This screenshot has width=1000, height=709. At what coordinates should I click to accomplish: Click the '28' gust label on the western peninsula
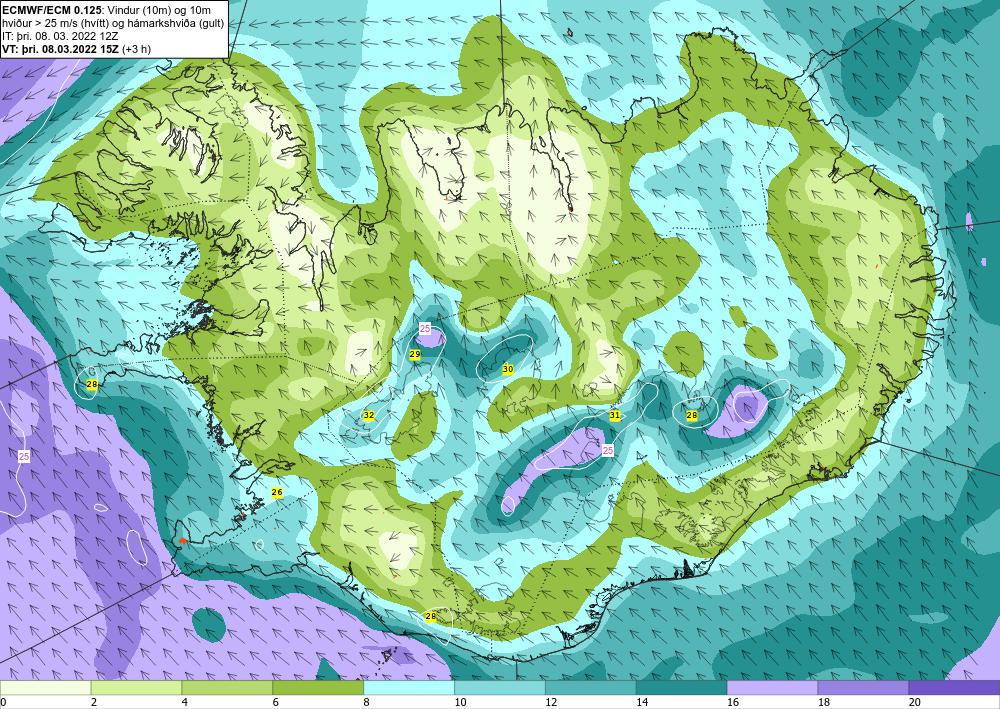(92, 384)
